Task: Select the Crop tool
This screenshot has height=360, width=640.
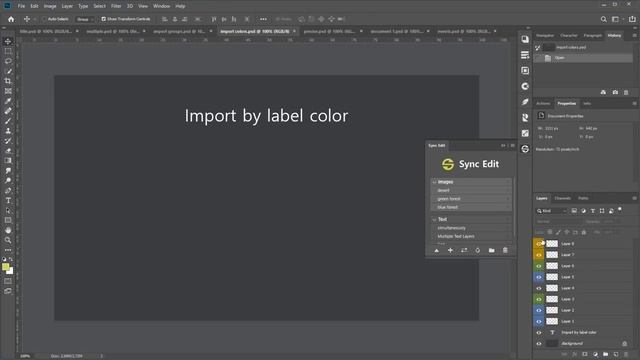Action: [x=8, y=81]
